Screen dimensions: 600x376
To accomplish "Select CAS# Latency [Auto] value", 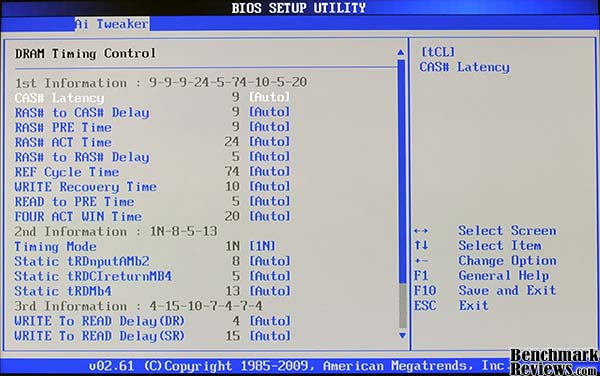I will pyautogui.click(x=269, y=97).
